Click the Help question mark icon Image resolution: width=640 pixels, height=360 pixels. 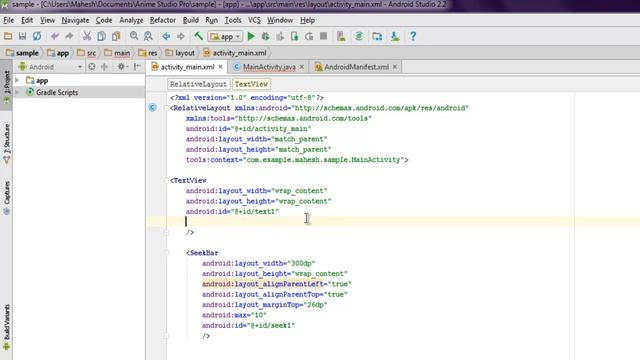click(x=413, y=36)
